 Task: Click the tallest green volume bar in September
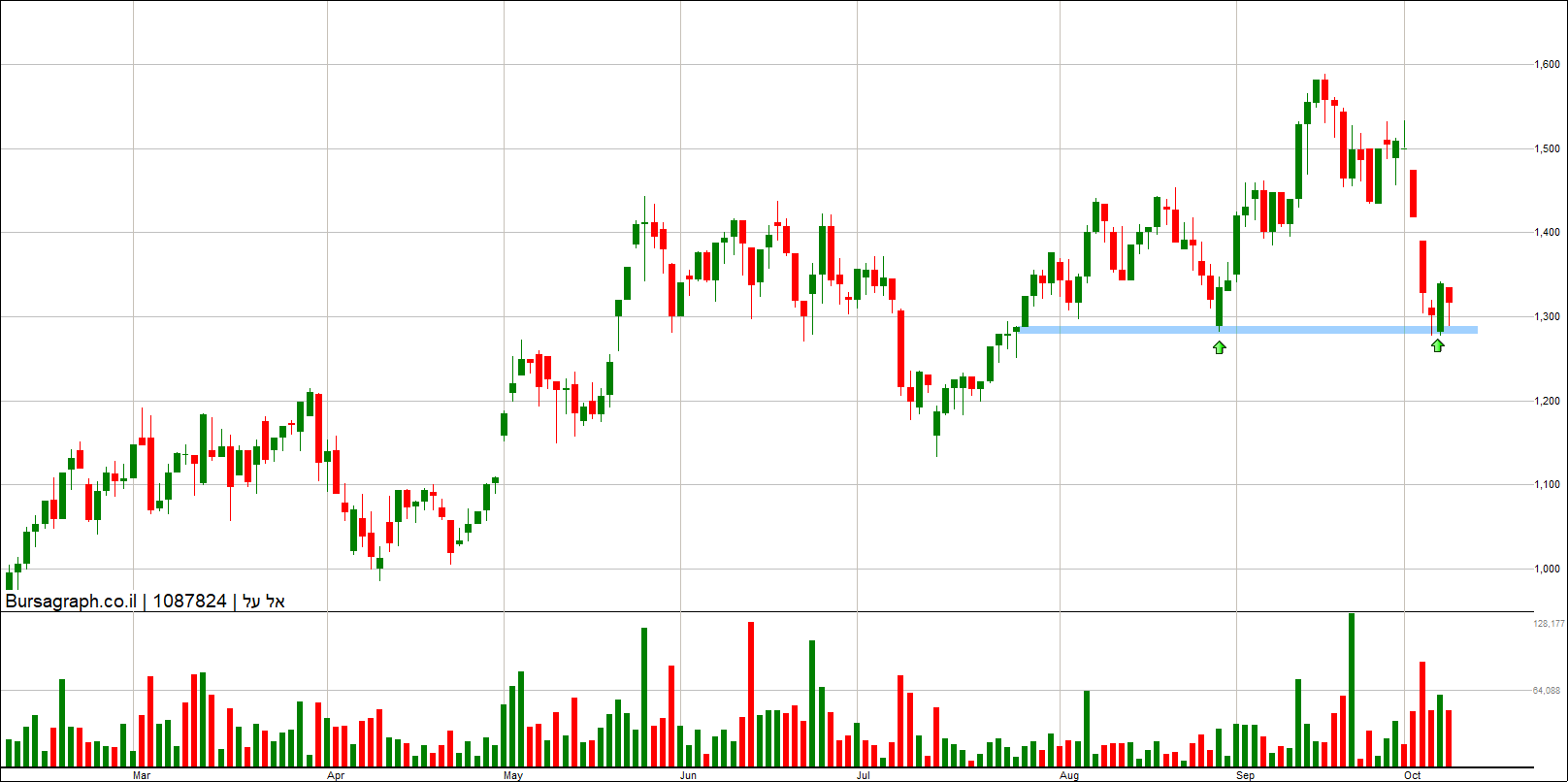pyautogui.click(x=1352, y=690)
